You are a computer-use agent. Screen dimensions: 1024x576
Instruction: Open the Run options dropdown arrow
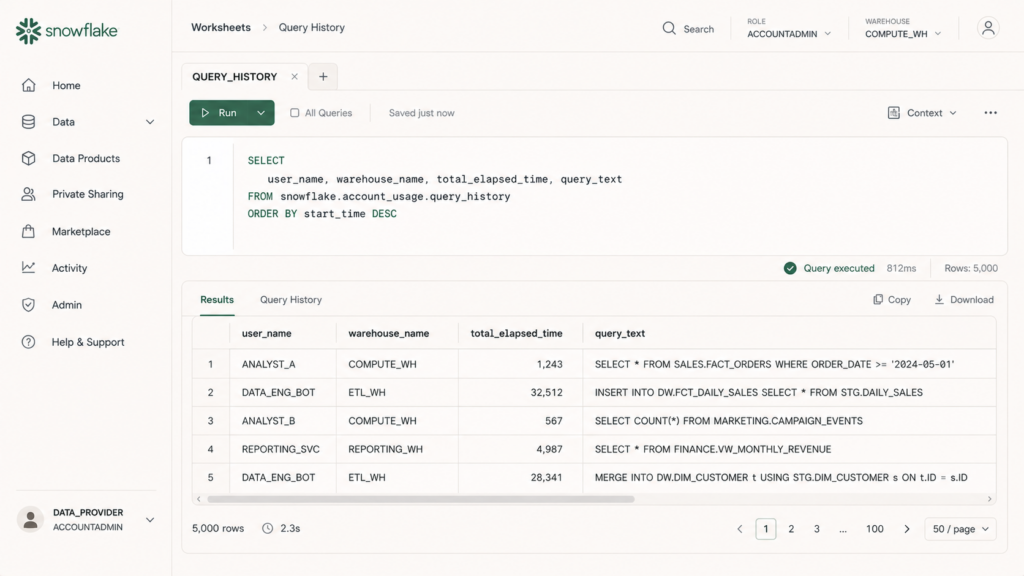pos(261,113)
